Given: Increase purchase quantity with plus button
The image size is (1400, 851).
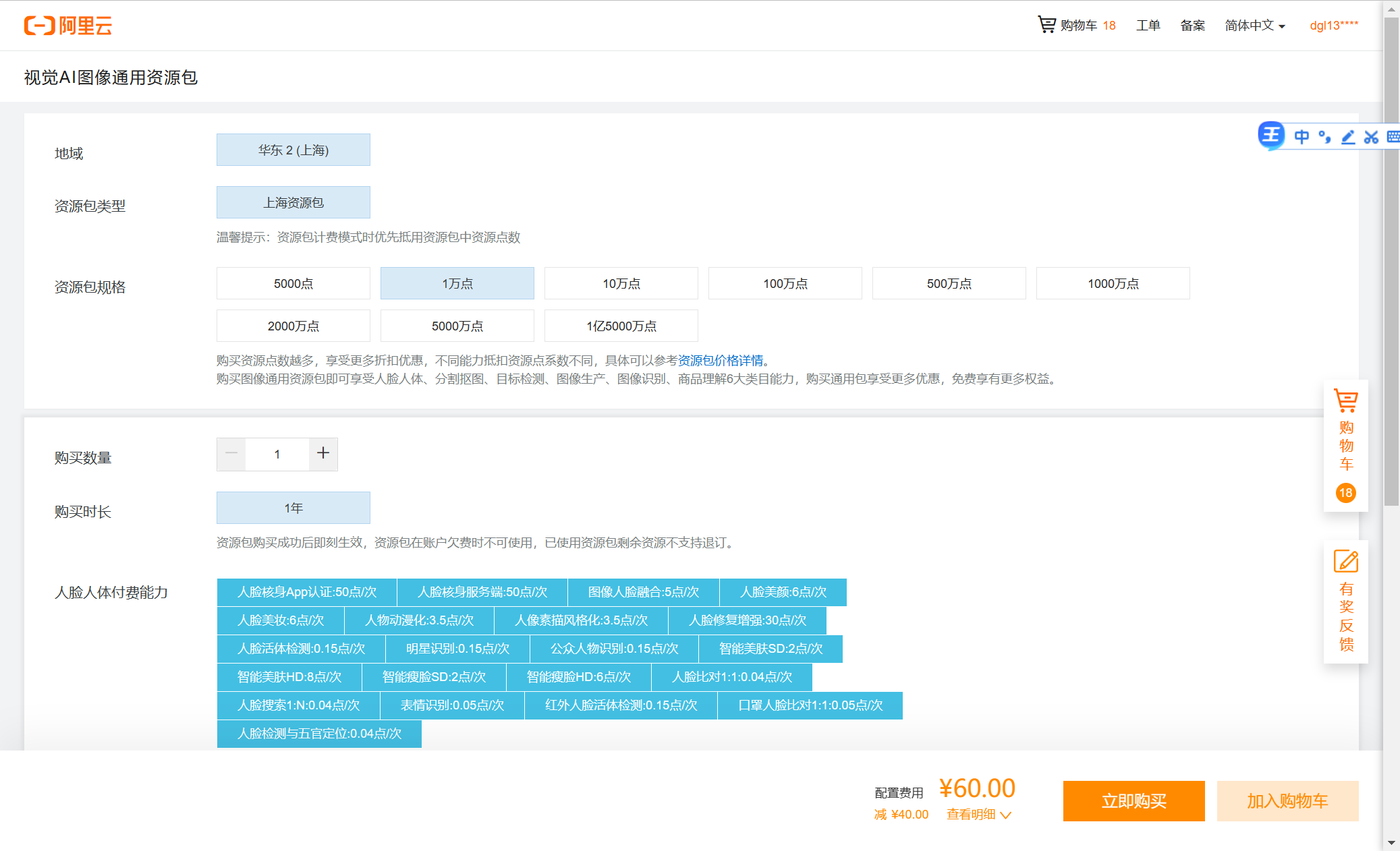Looking at the screenshot, I should (x=323, y=454).
